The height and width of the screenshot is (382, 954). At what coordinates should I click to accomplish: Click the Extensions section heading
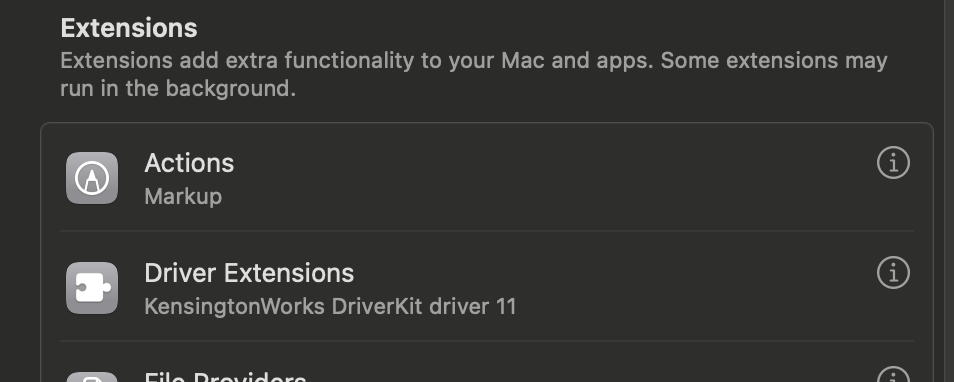129,28
